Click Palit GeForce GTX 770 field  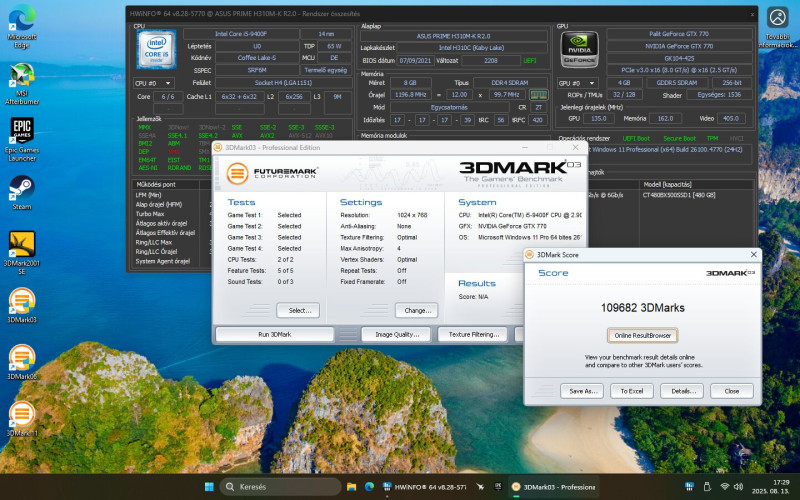[679, 34]
